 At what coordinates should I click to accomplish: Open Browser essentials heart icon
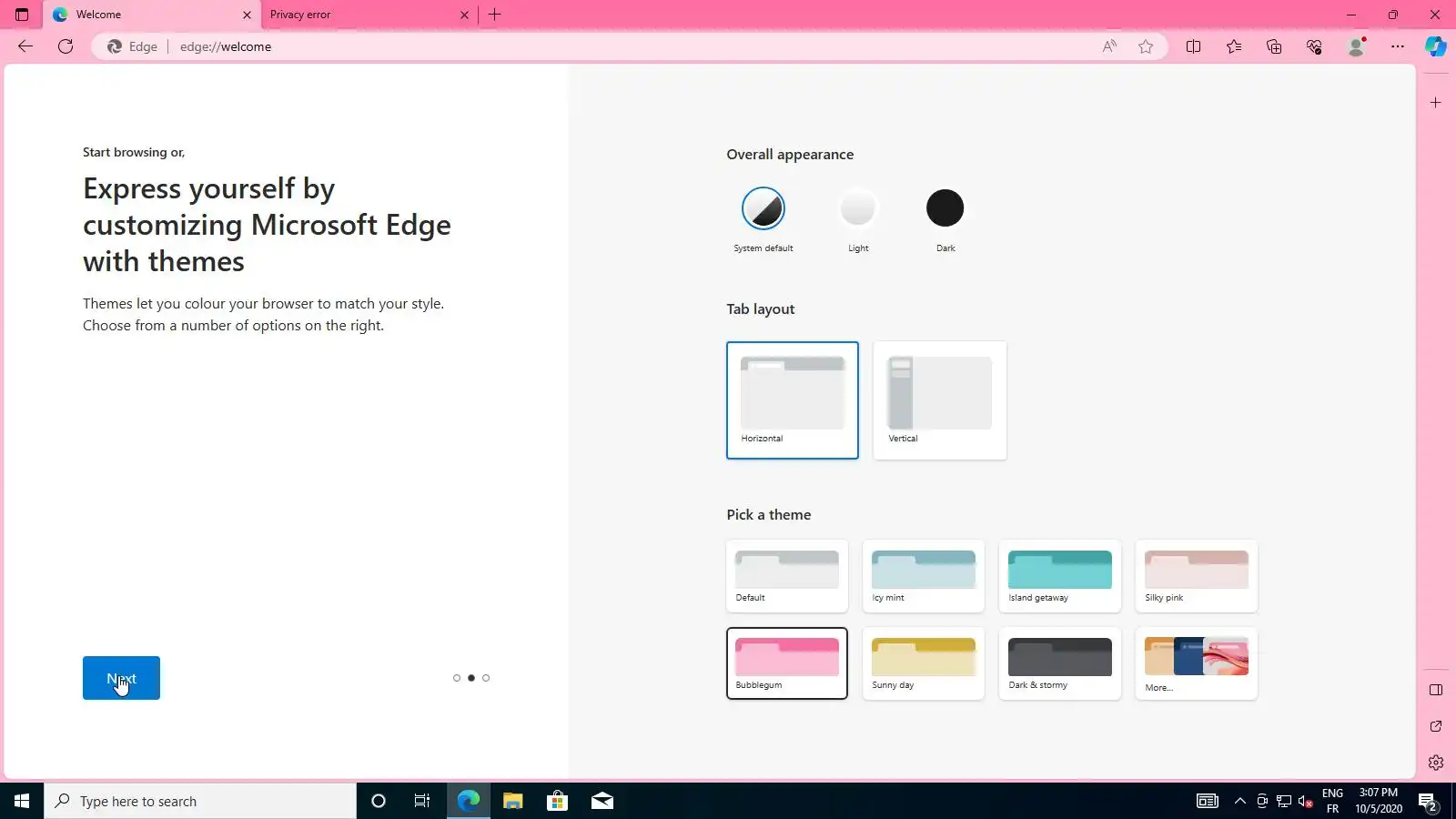[x=1314, y=46]
